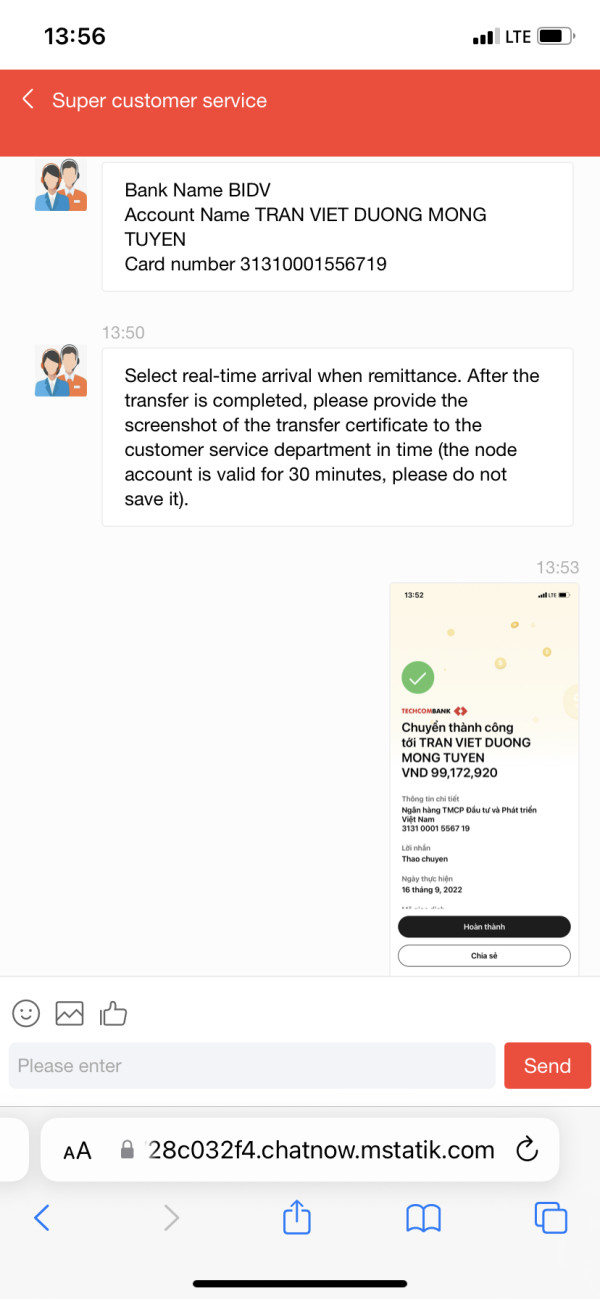Tap the Super customer service title
Viewport: 600px width, 1299px height.
pyautogui.click(x=160, y=100)
